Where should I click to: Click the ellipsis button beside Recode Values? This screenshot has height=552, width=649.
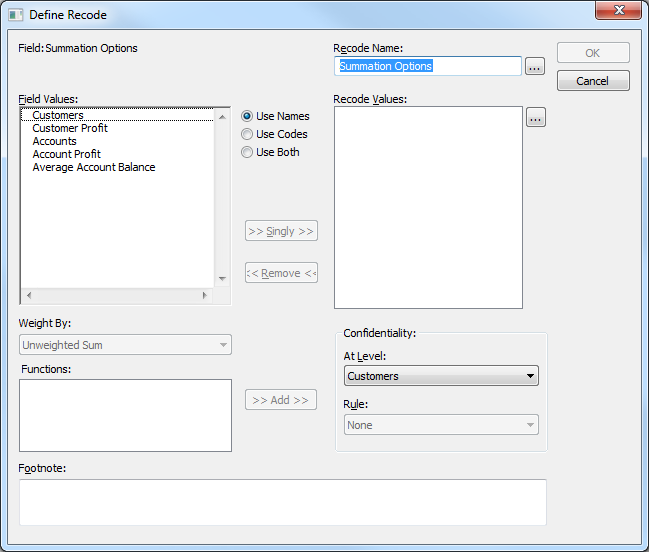pyautogui.click(x=535, y=118)
